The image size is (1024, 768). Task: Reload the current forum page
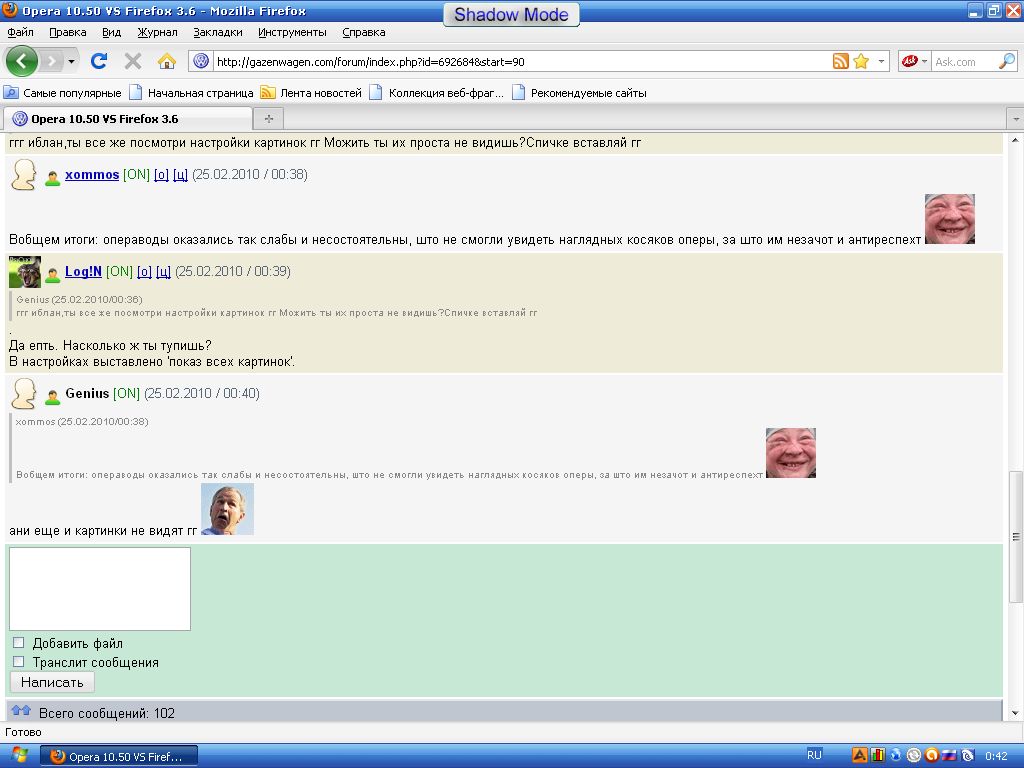(x=99, y=61)
